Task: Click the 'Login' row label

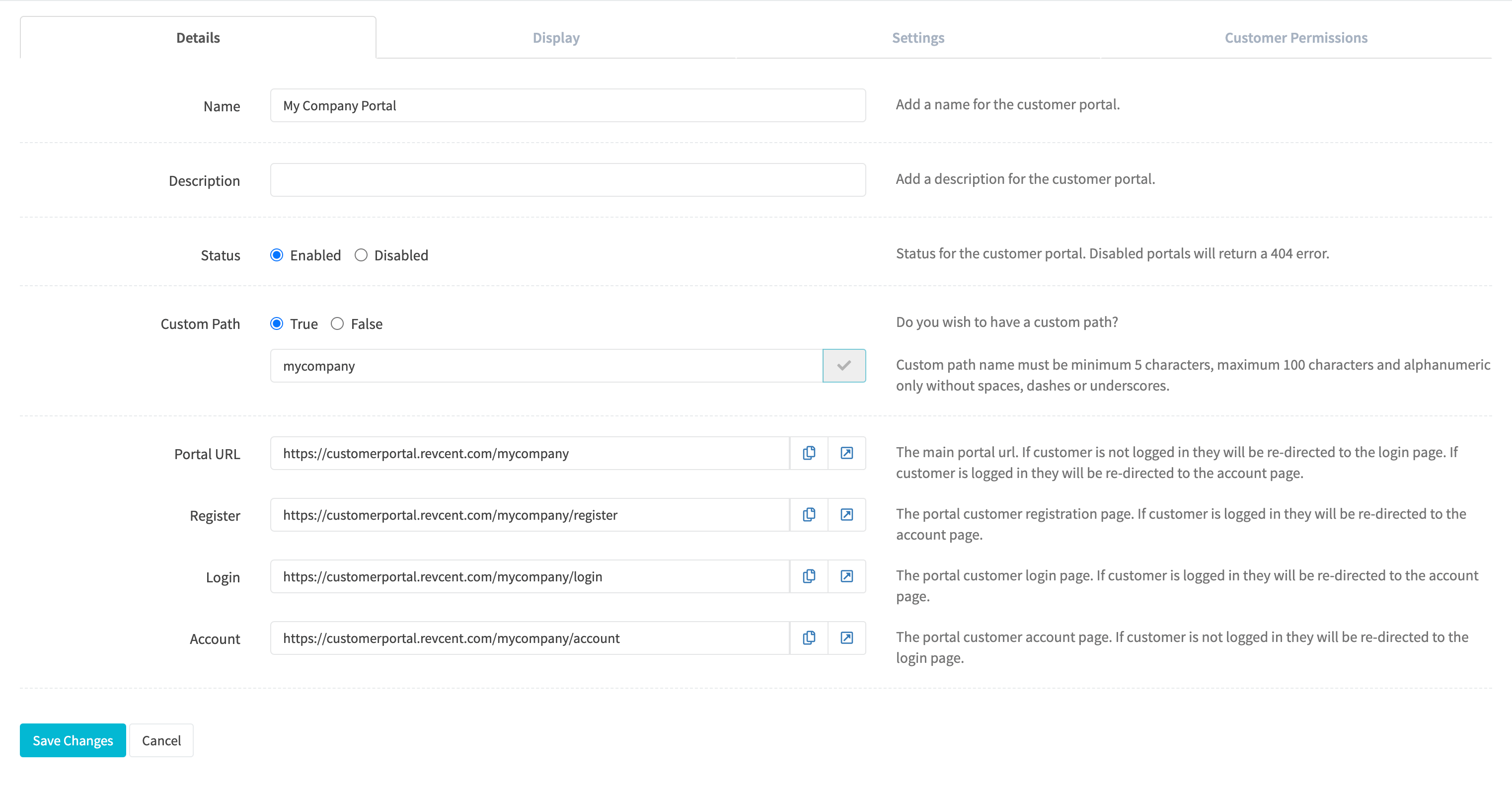Action: 223,577
